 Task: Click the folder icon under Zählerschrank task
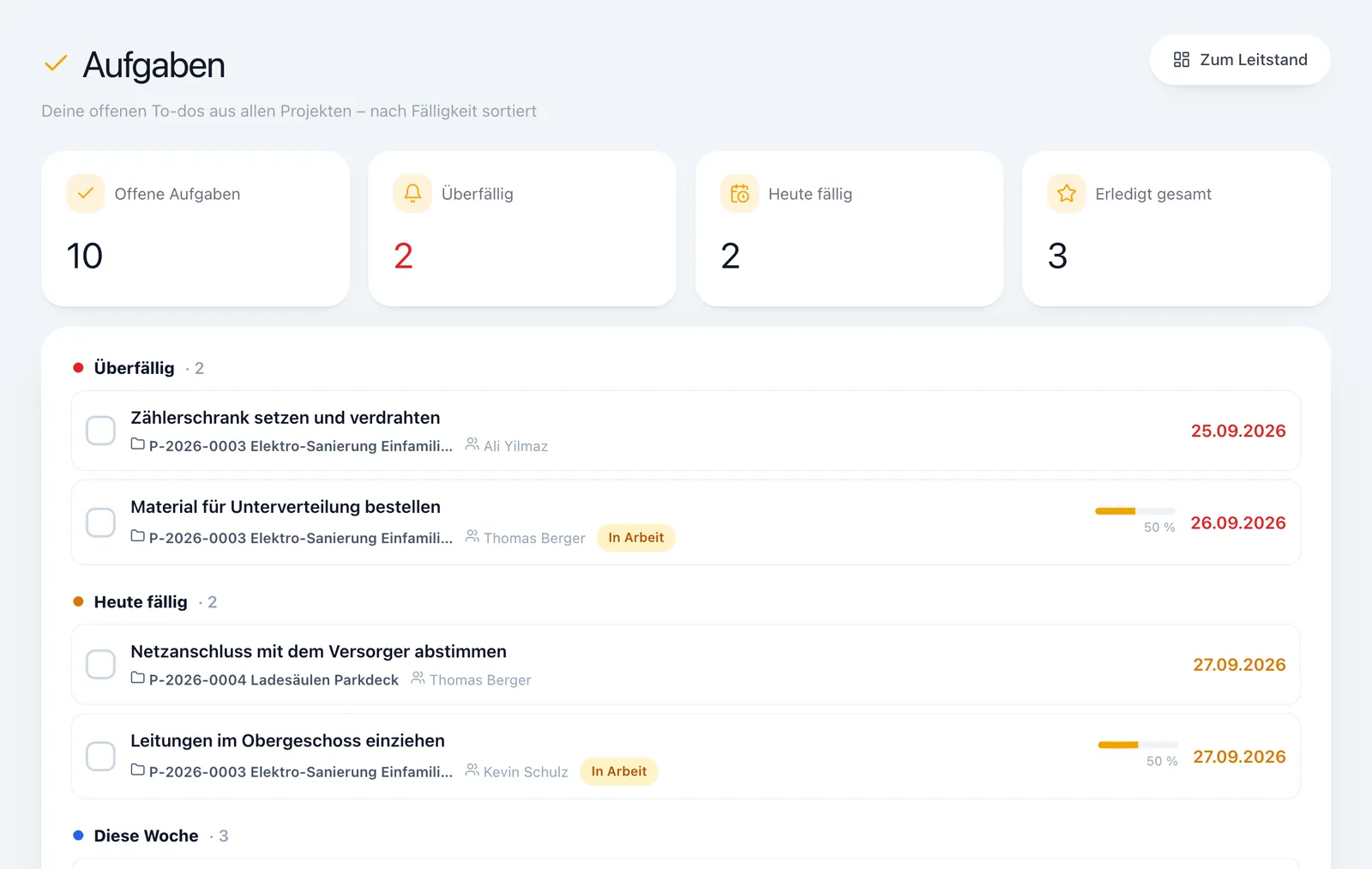pos(137,444)
